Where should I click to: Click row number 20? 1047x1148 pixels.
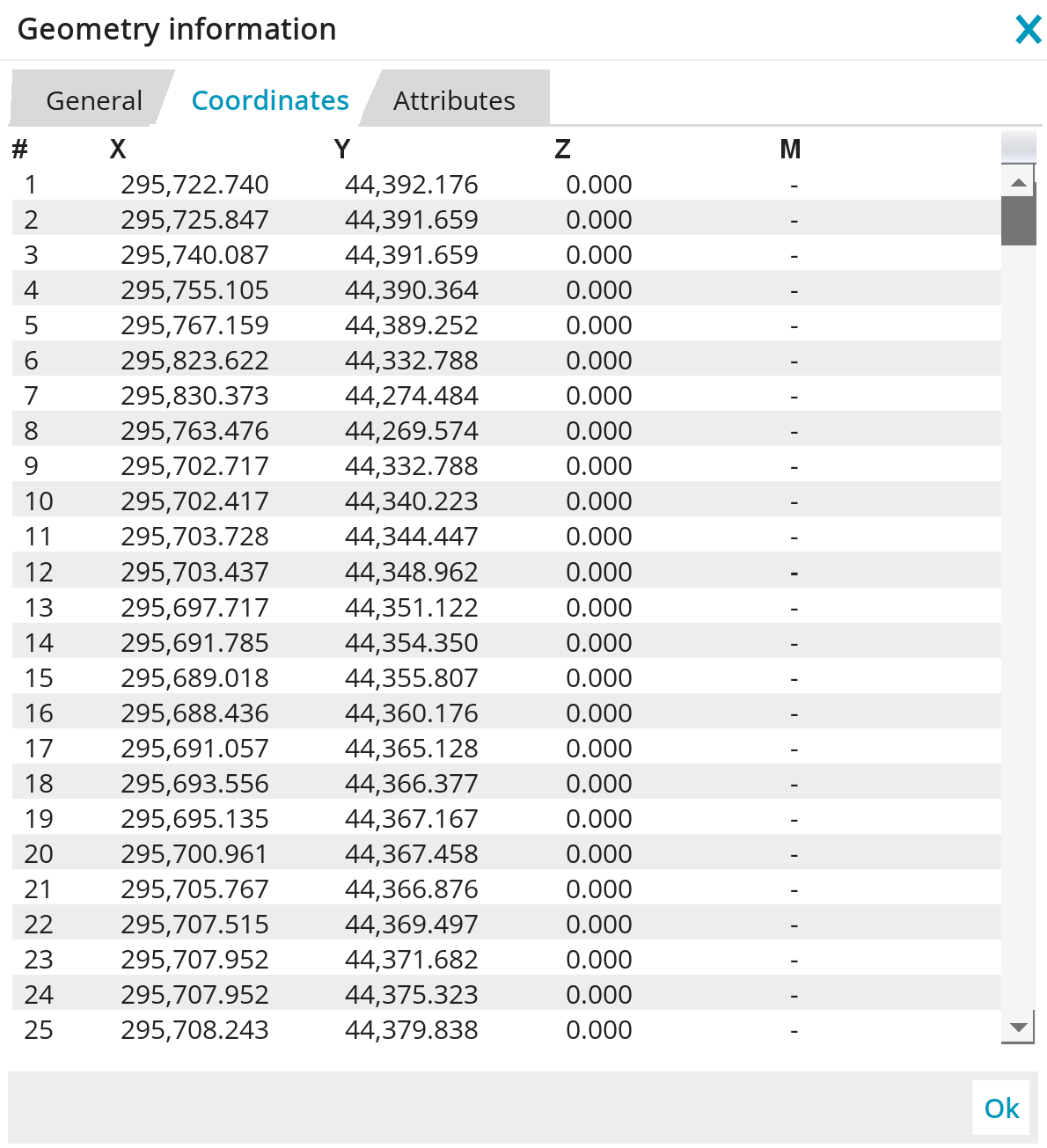[39, 854]
